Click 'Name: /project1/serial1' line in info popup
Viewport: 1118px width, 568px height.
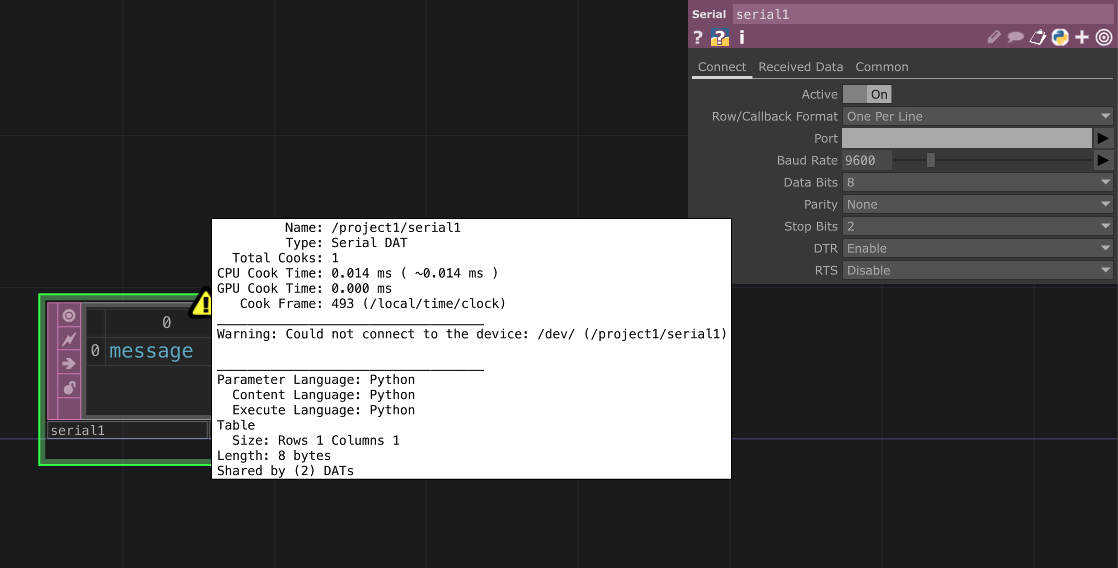372,227
